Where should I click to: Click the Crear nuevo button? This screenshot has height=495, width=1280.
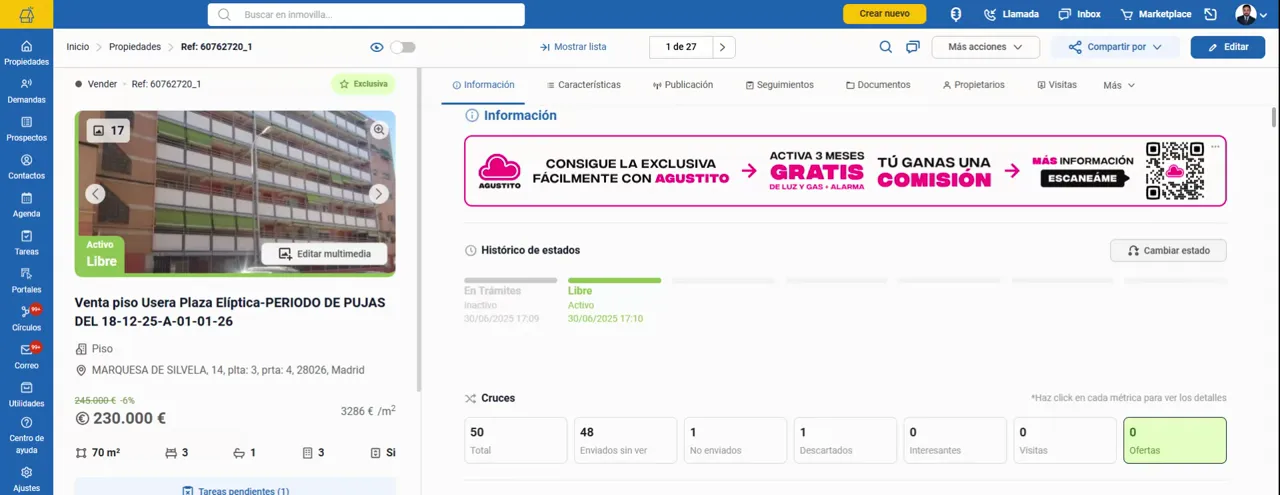pos(884,14)
